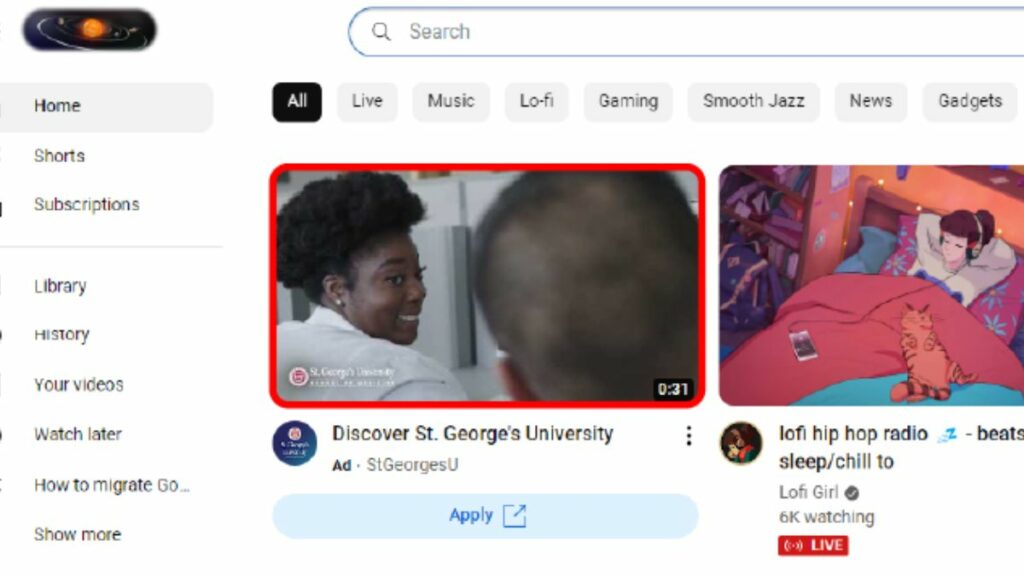The height and width of the screenshot is (576, 1024).
Task: Open the History page
Action: tap(62, 335)
